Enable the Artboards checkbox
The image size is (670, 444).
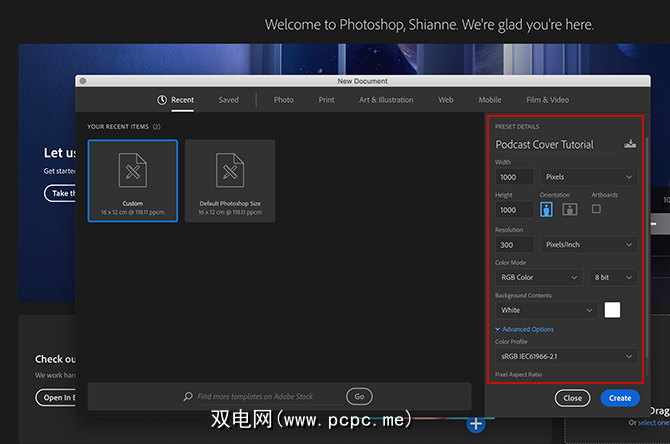coord(596,209)
